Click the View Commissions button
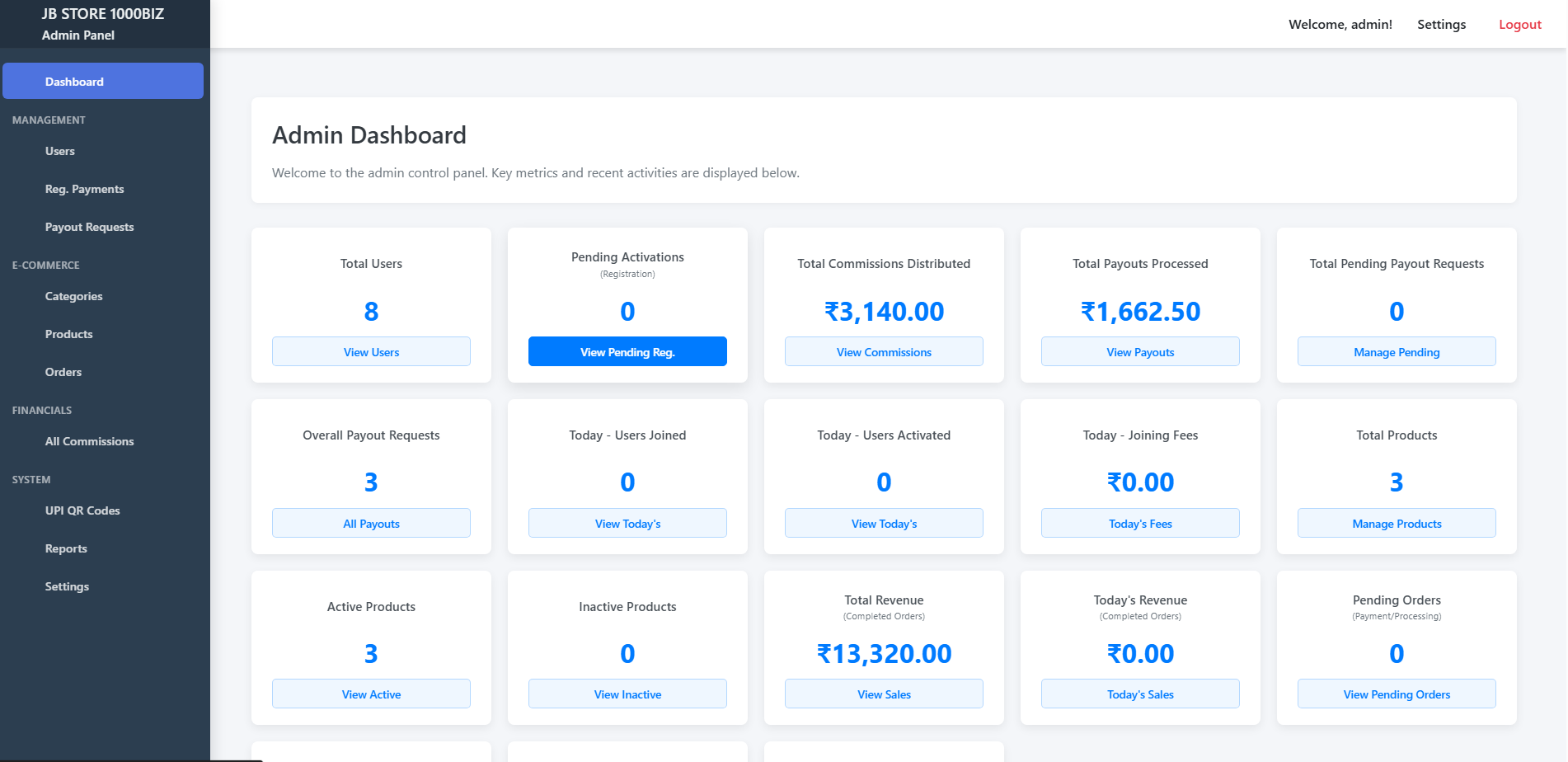 pyautogui.click(x=884, y=352)
